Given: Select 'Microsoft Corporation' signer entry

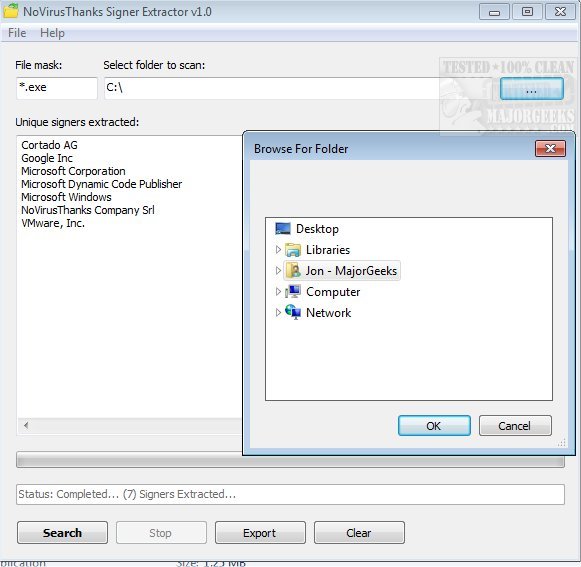Looking at the screenshot, I should 73,171.
